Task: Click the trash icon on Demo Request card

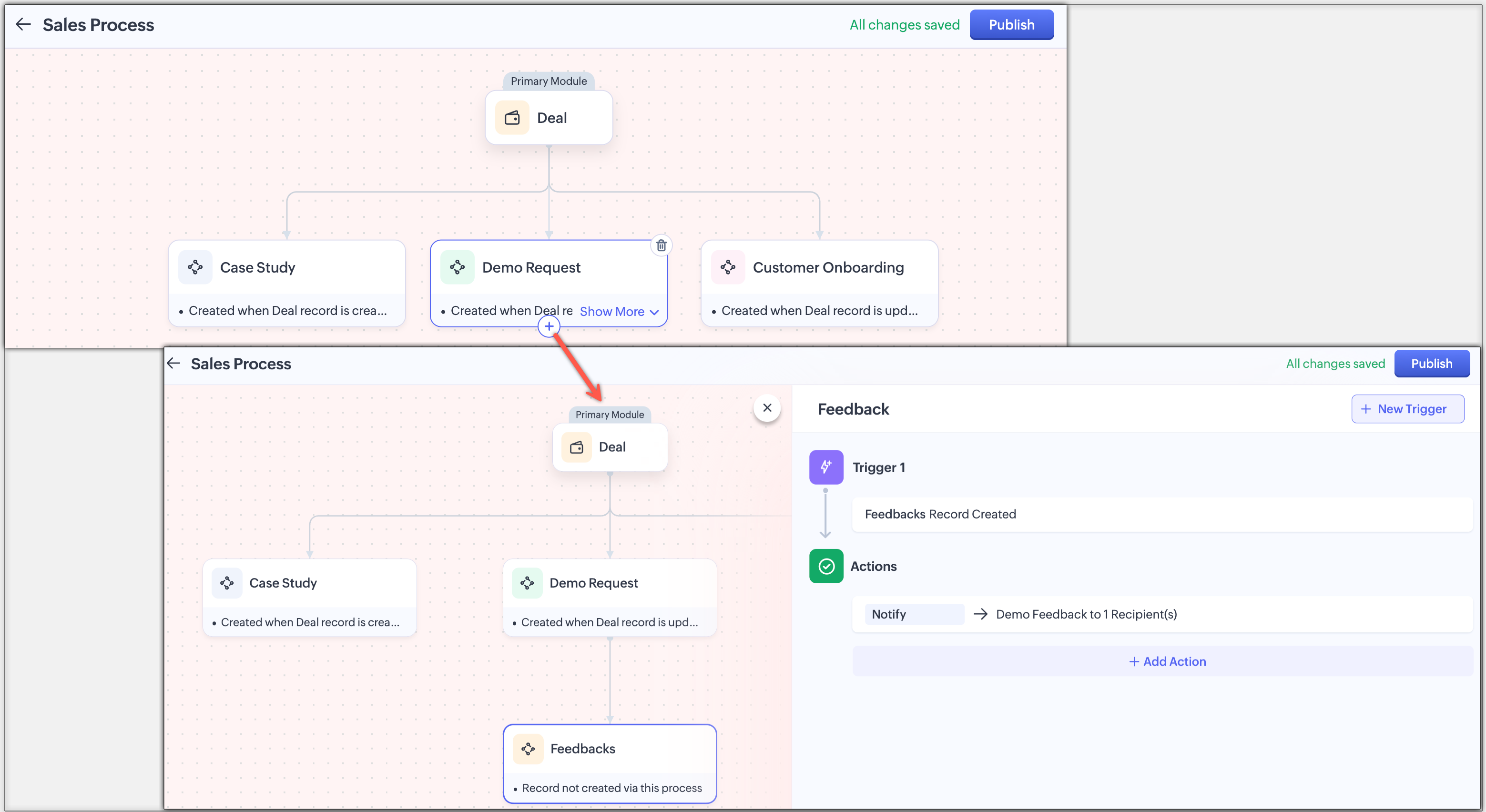Action: click(661, 245)
